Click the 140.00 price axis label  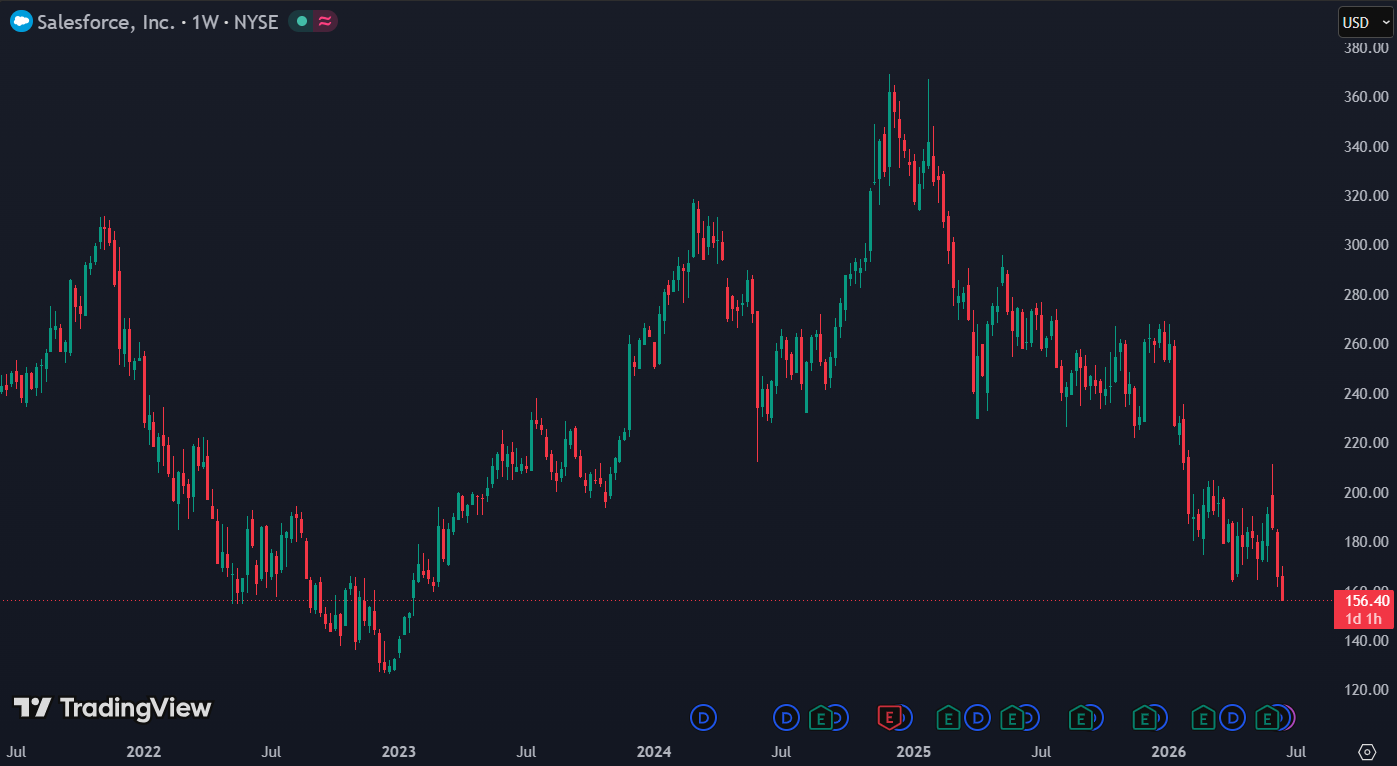click(x=1367, y=641)
